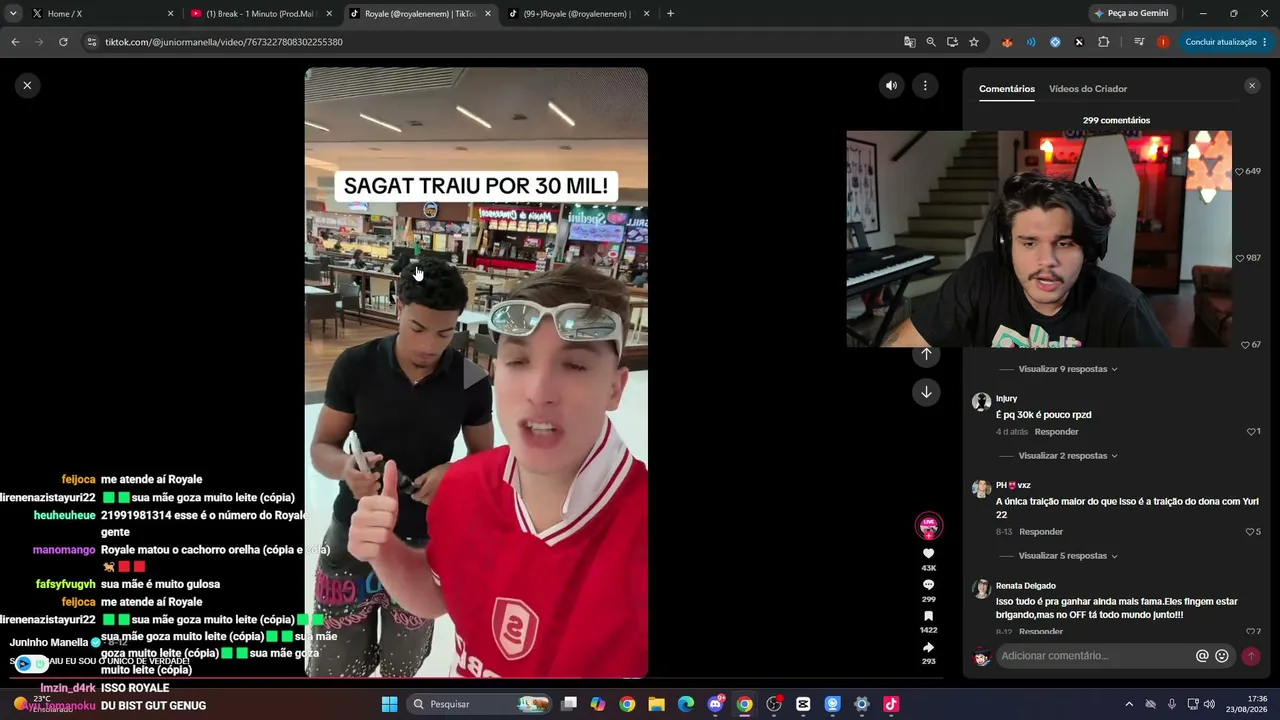Go to the previous video
The width and height of the screenshot is (1280, 720).
pyautogui.click(x=926, y=354)
